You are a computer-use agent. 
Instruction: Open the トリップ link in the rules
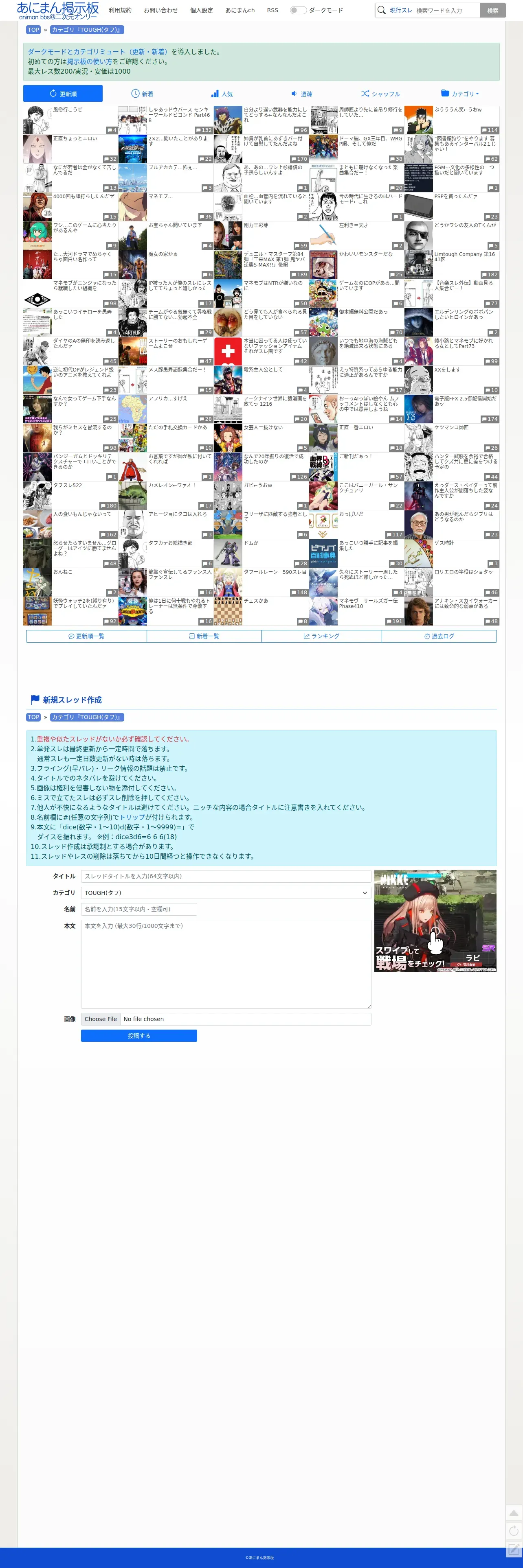pyautogui.click(x=132, y=817)
